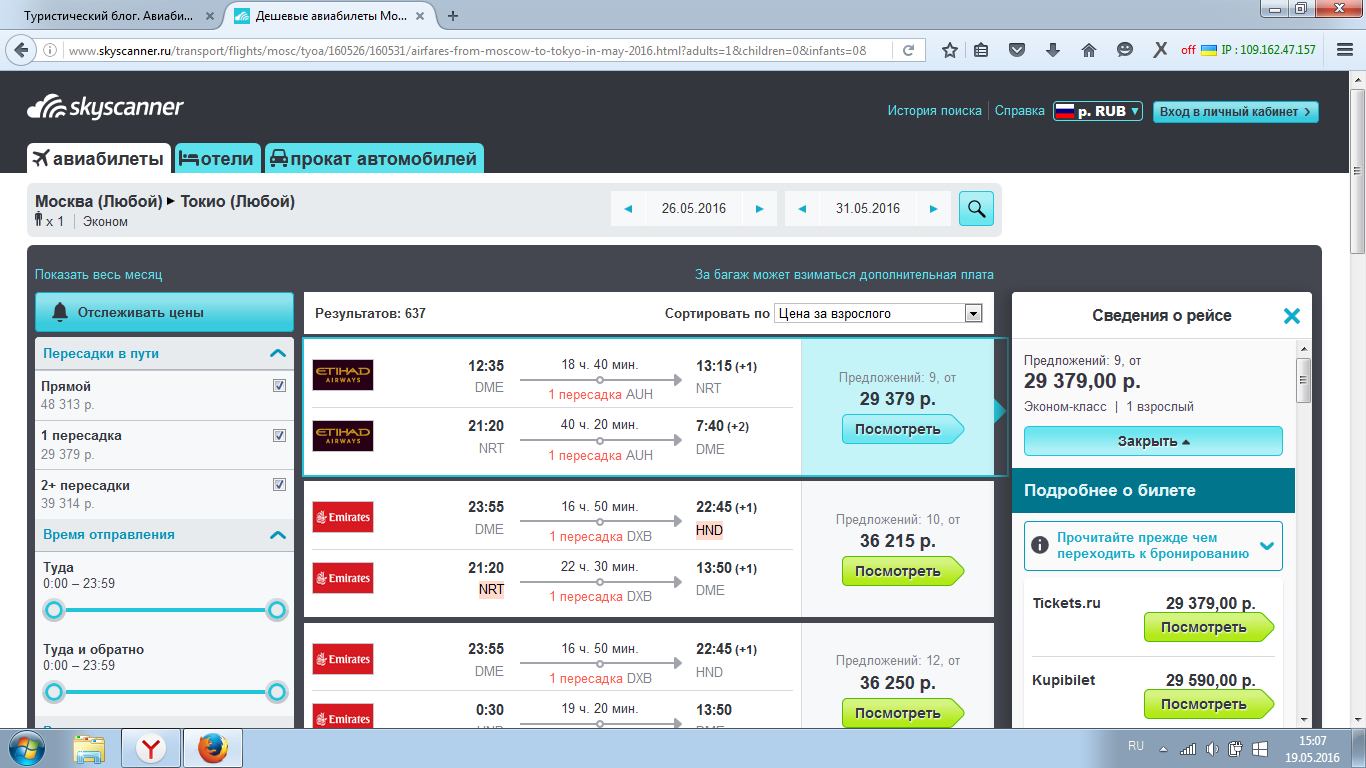The width and height of the screenshot is (1366, 768).
Task: Expand Прочитайте прежде чем переходить к бронированию
Action: [x=1153, y=546]
